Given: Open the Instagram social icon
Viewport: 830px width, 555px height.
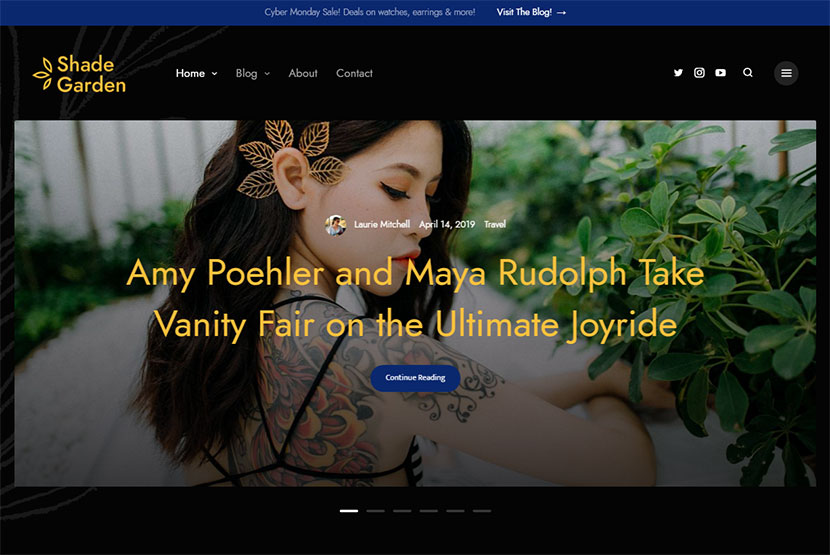Looking at the screenshot, I should [x=699, y=73].
